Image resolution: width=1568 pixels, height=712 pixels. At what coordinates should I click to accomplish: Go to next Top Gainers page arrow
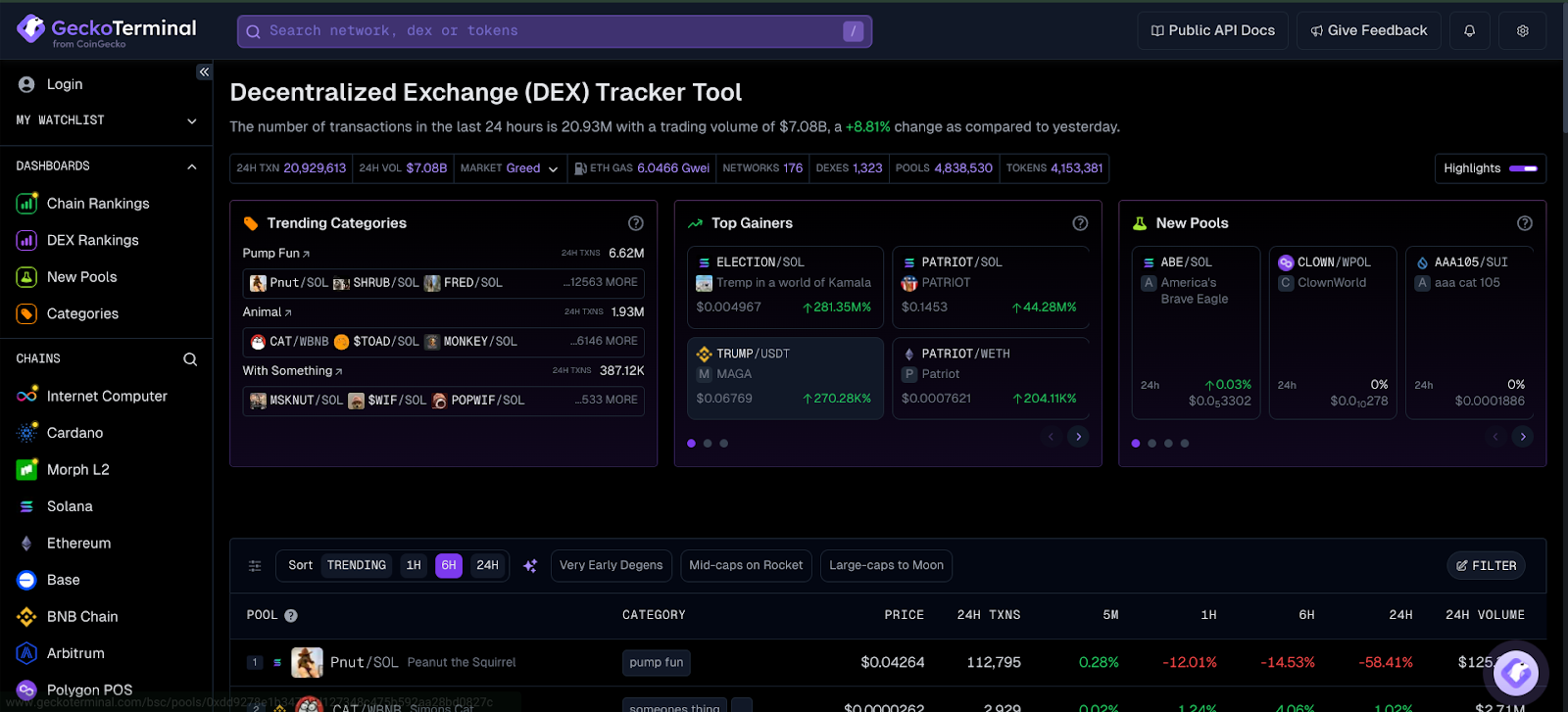click(1078, 437)
